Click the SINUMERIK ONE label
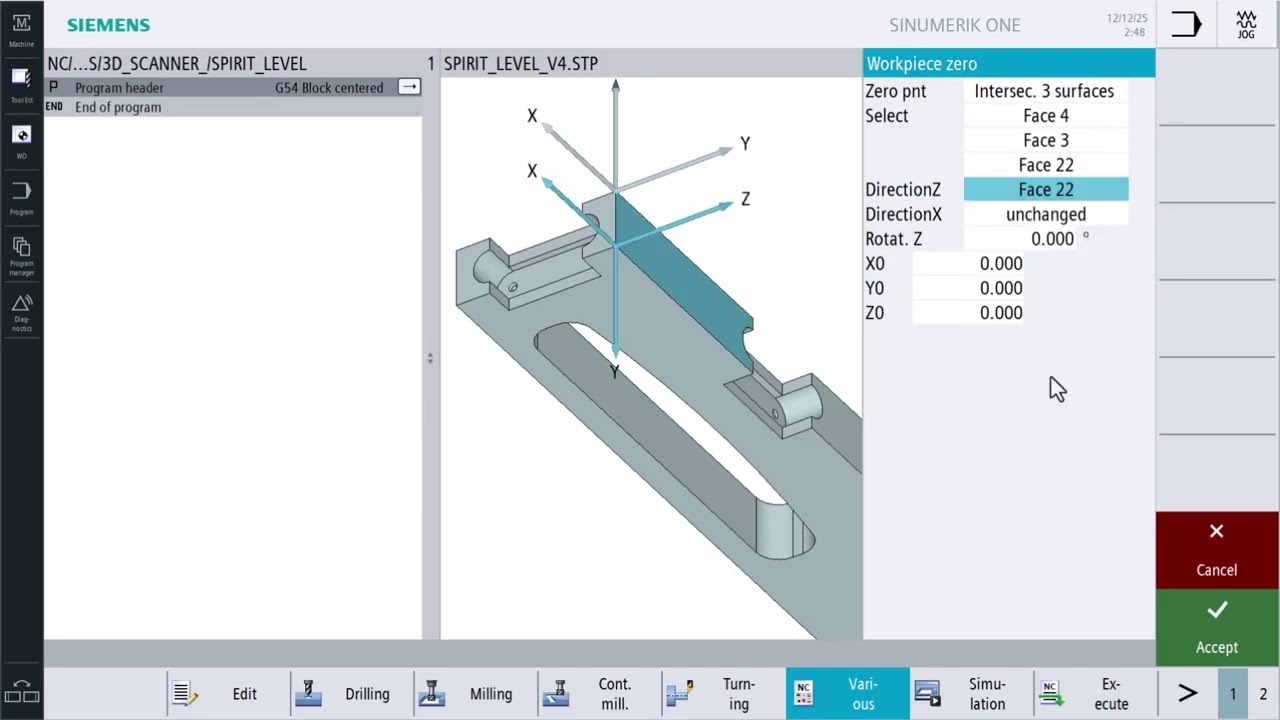This screenshot has height=720, width=1280. click(x=955, y=25)
